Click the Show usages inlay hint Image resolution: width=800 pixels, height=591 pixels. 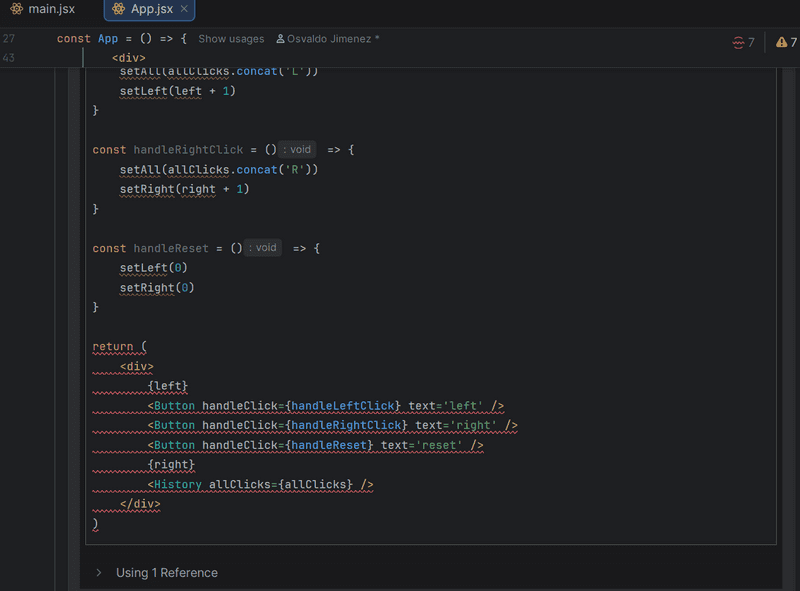(x=231, y=39)
